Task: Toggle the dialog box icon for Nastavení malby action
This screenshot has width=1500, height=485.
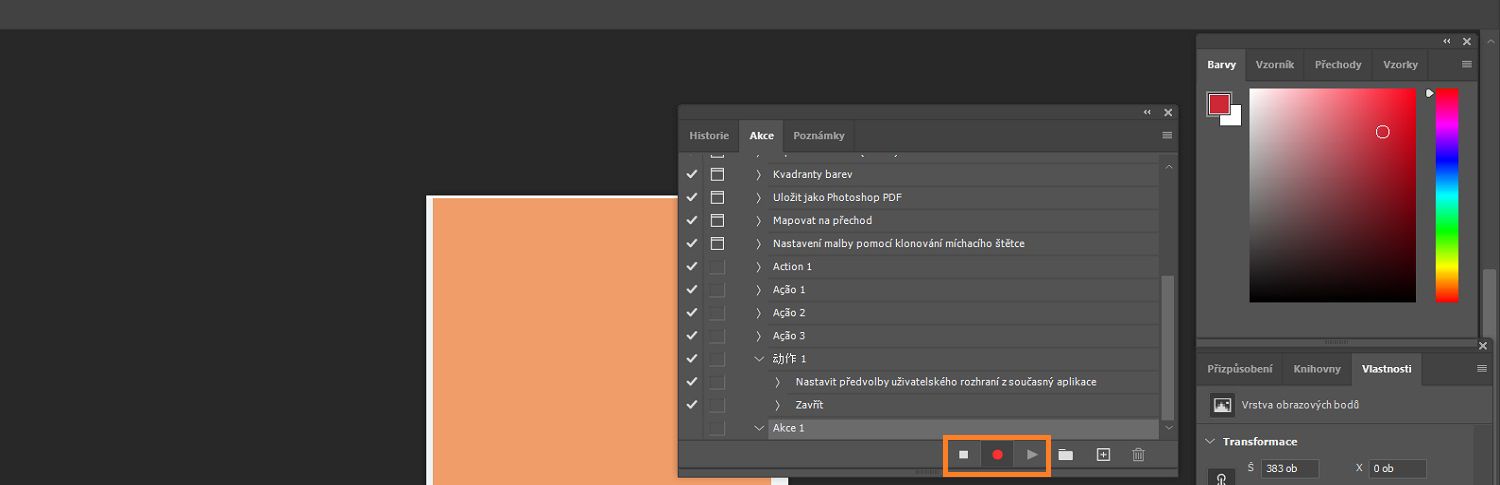Action: 717,243
